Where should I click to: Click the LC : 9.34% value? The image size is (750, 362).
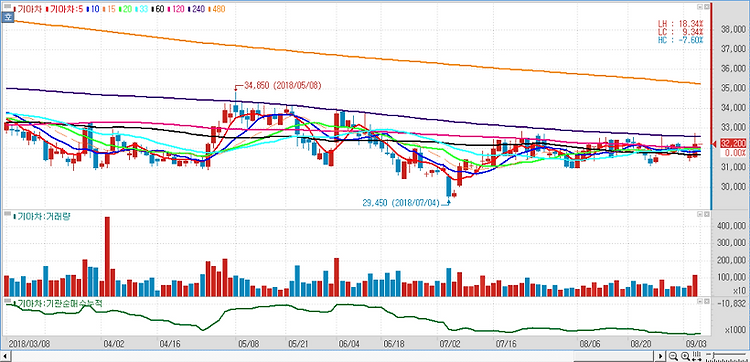point(681,32)
